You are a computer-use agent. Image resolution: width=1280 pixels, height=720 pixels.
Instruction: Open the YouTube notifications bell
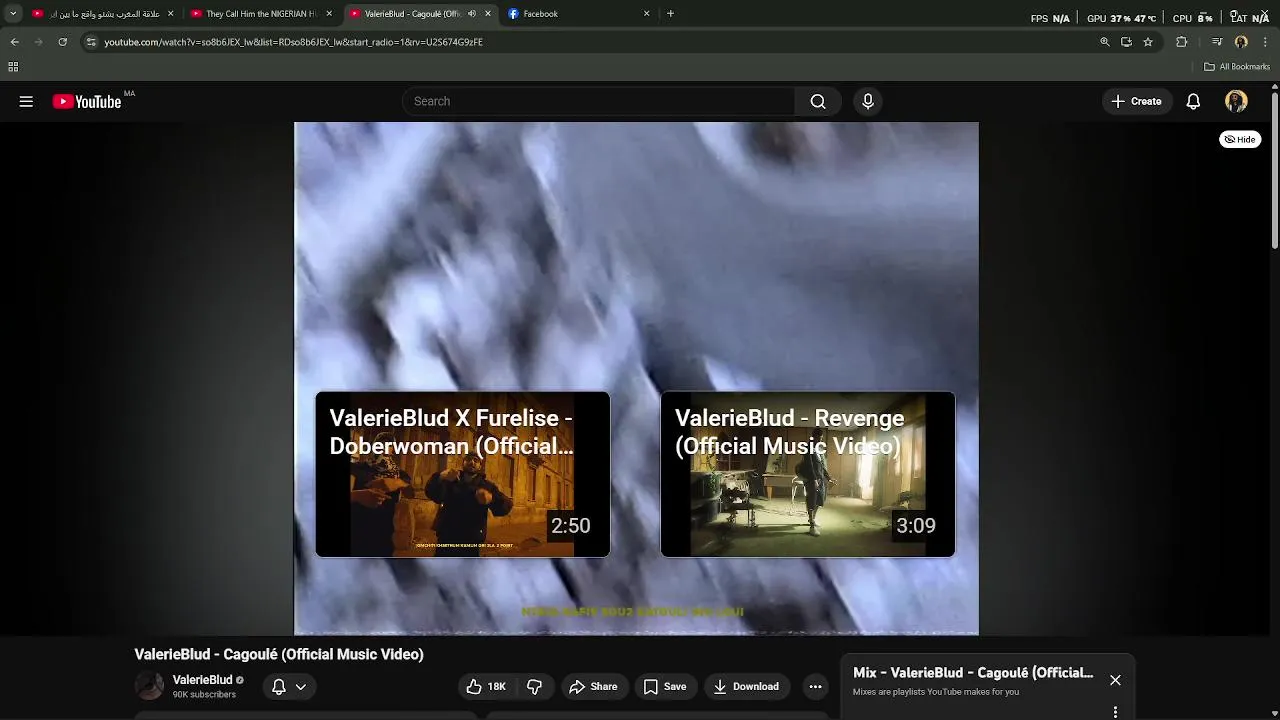coord(1193,101)
